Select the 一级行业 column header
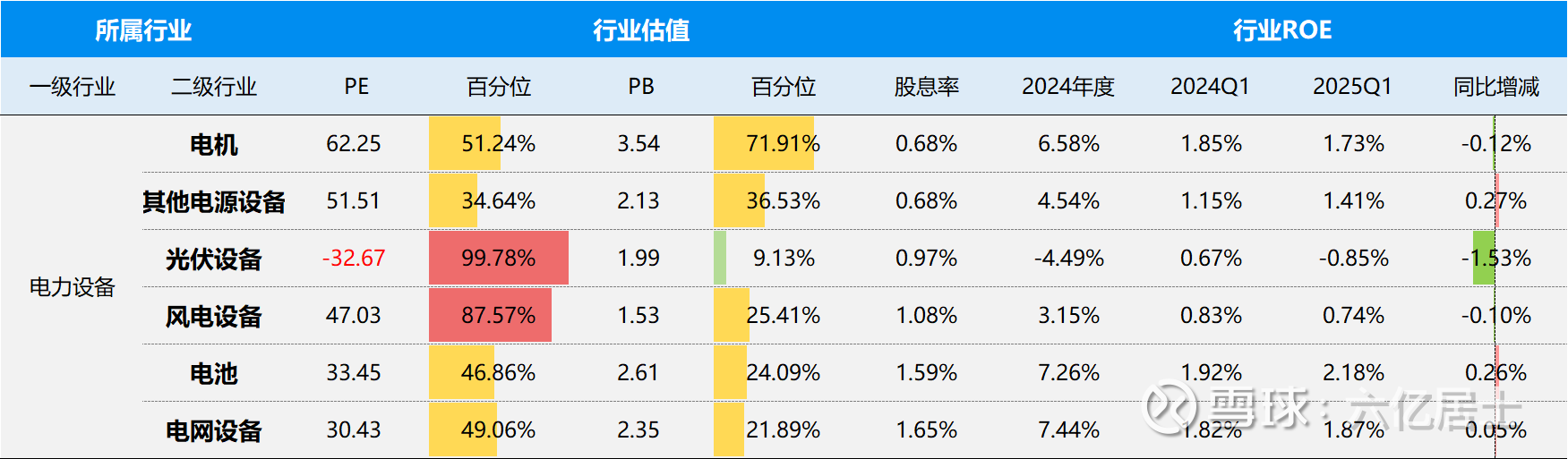 [73, 87]
